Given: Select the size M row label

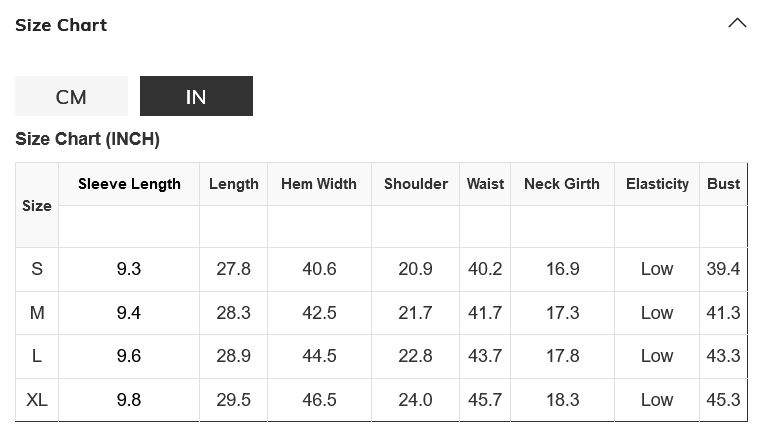Looking at the screenshot, I should pyautogui.click(x=37, y=313).
